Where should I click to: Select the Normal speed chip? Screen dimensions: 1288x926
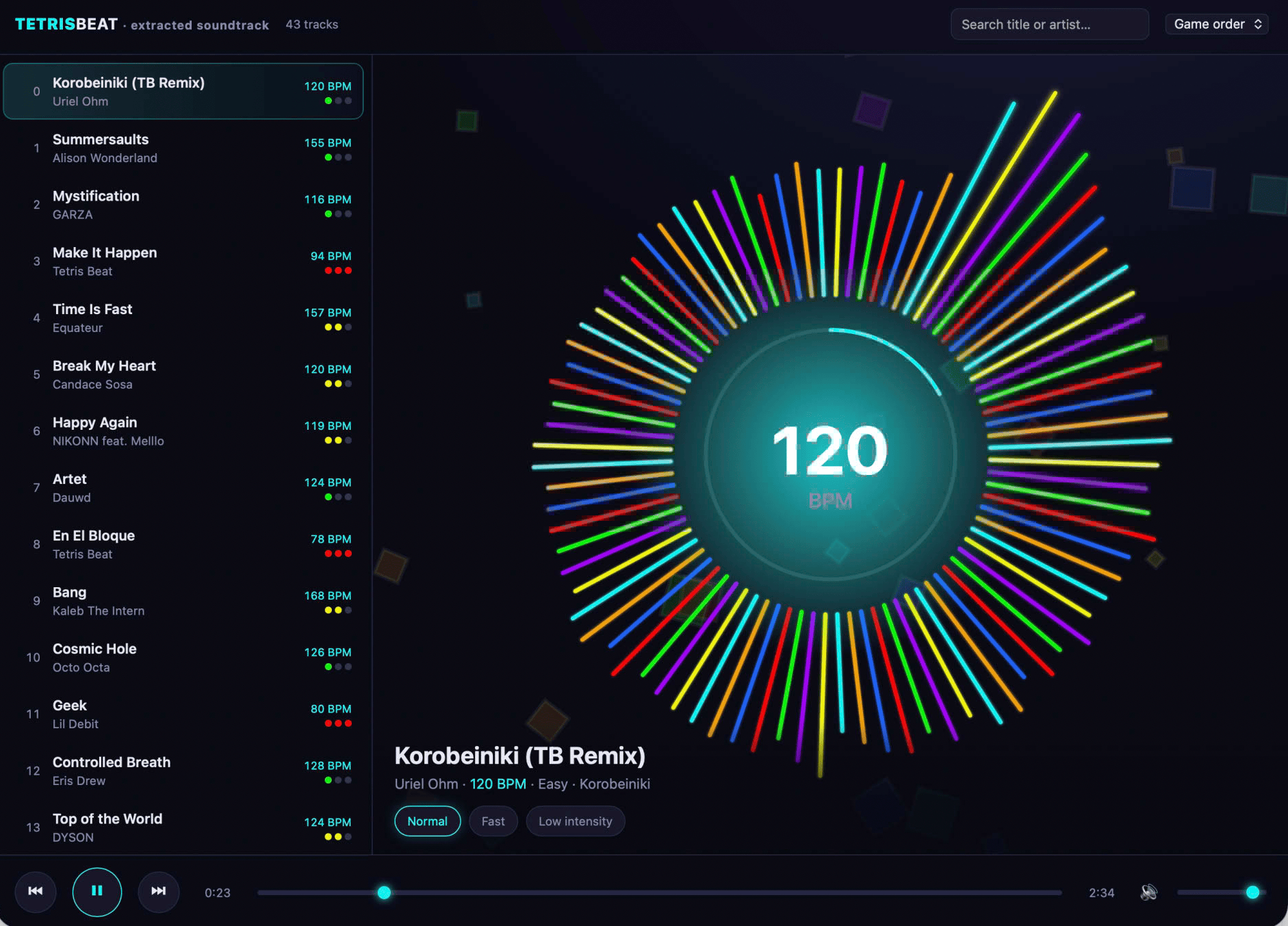(x=427, y=821)
